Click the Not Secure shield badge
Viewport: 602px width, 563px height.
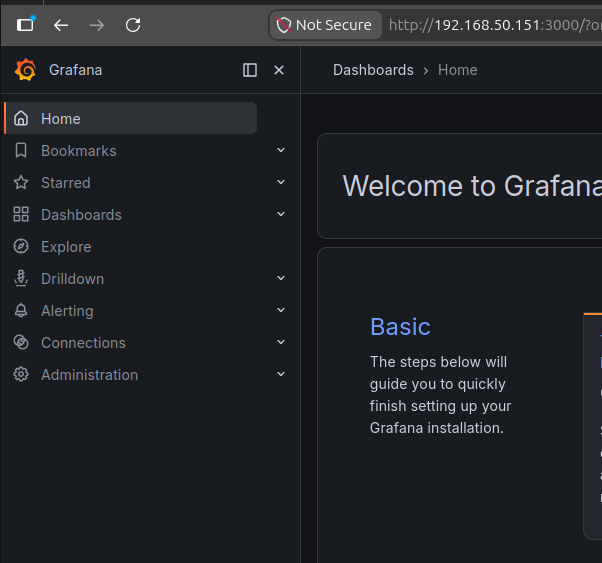click(x=325, y=25)
